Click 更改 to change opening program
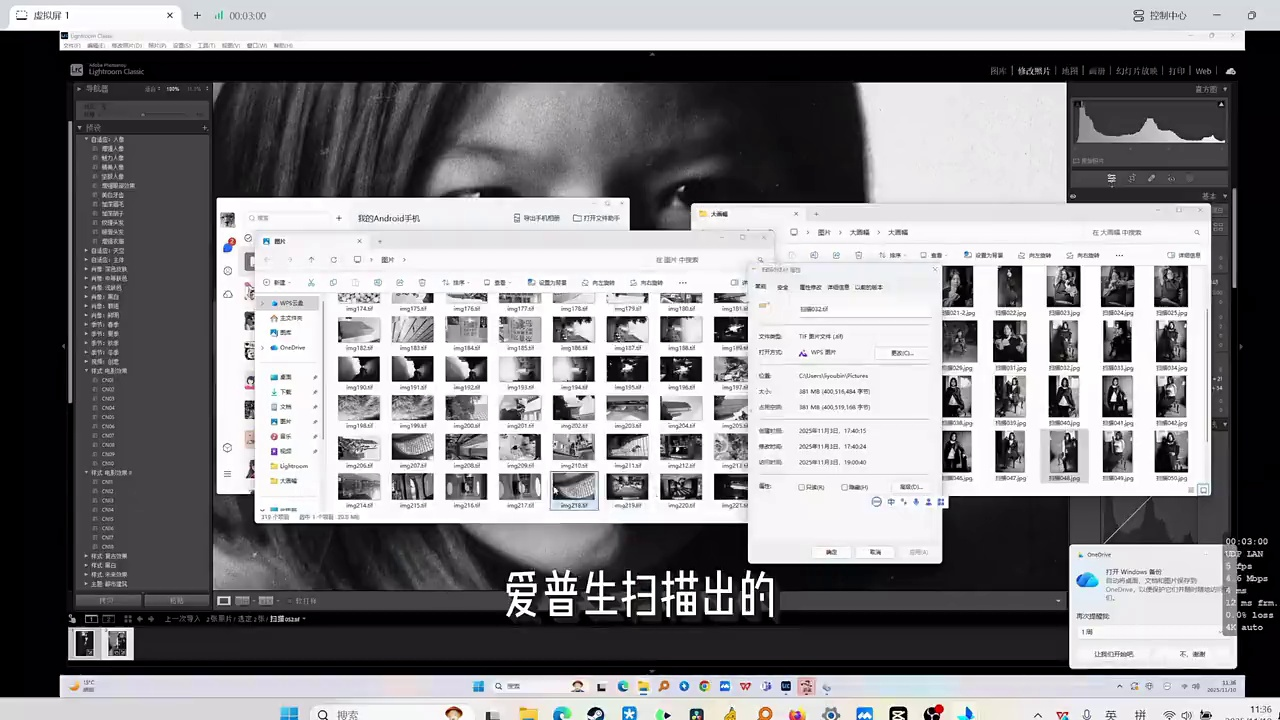The image size is (1280, 720). (x=902, y=353)
